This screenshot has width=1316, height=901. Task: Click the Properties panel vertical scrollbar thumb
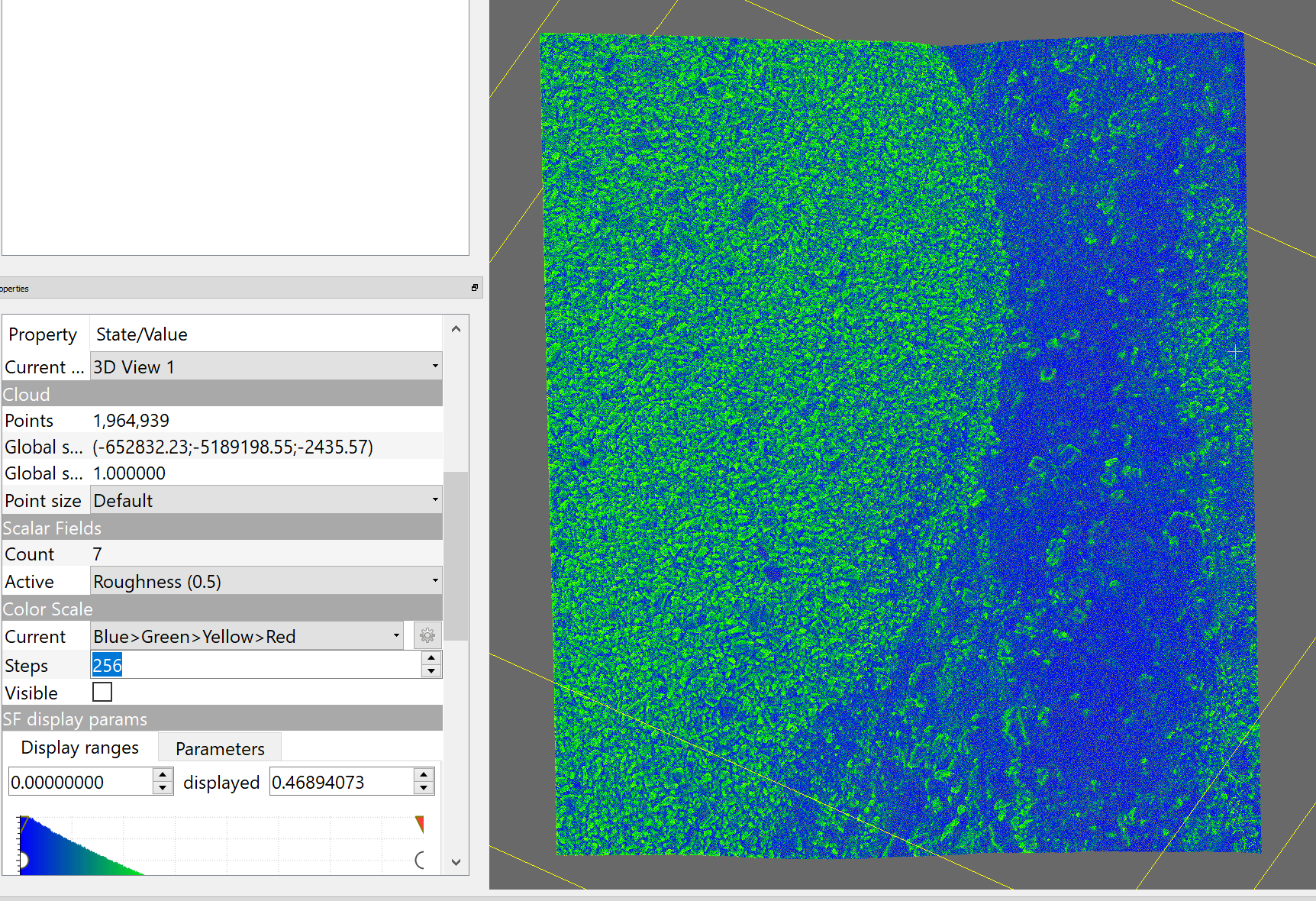[x=456, y=555]
